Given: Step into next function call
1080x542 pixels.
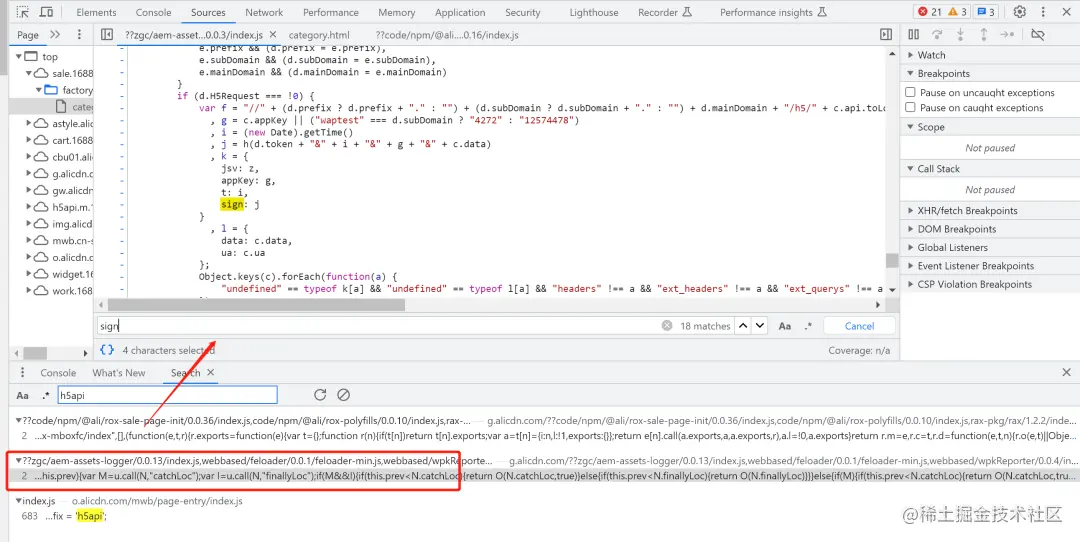Looking at the screenshot, I should pyautogui.click(x=960, y=34).
